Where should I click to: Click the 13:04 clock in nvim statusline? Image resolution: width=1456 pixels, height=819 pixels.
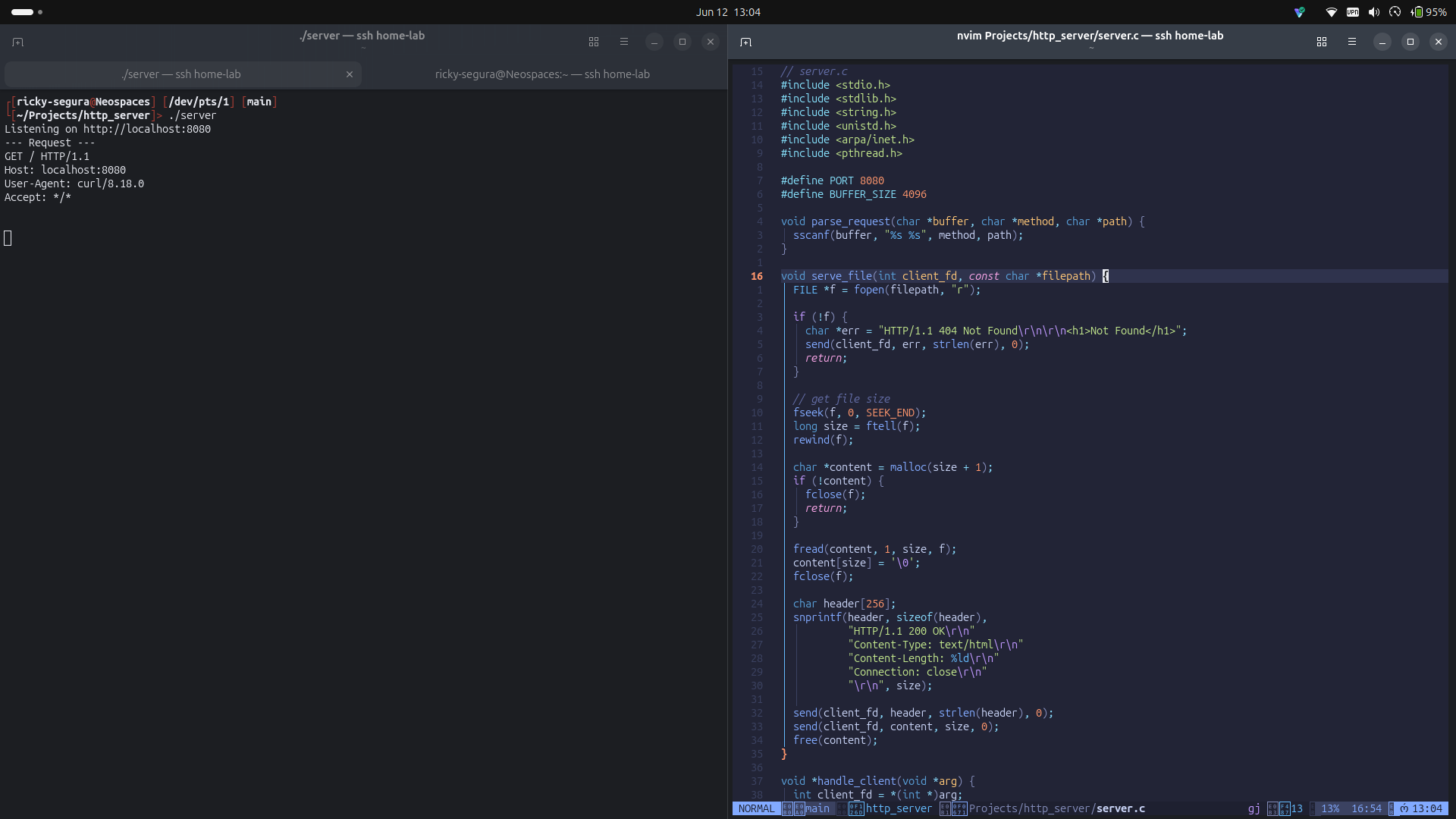tap(1426, 808)
